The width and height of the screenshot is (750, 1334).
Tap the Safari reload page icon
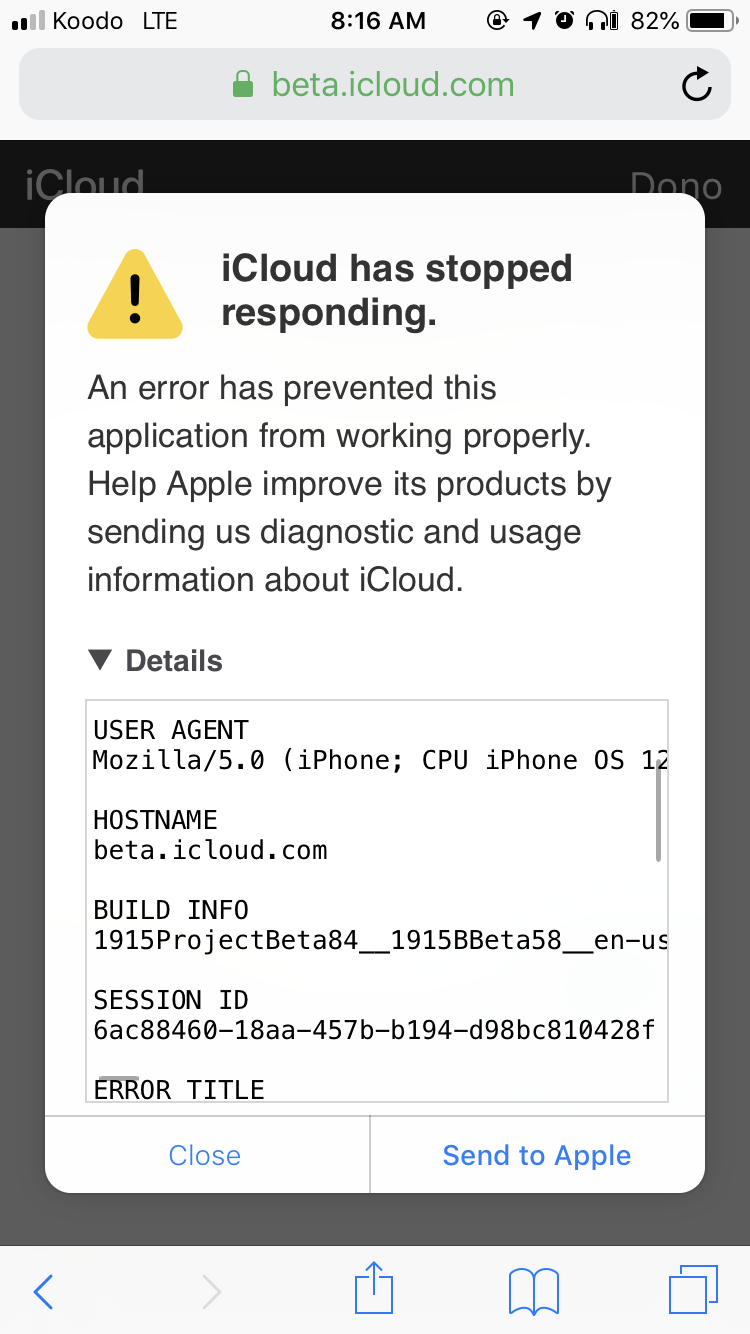pyautogui.click(x=697, y=84)
